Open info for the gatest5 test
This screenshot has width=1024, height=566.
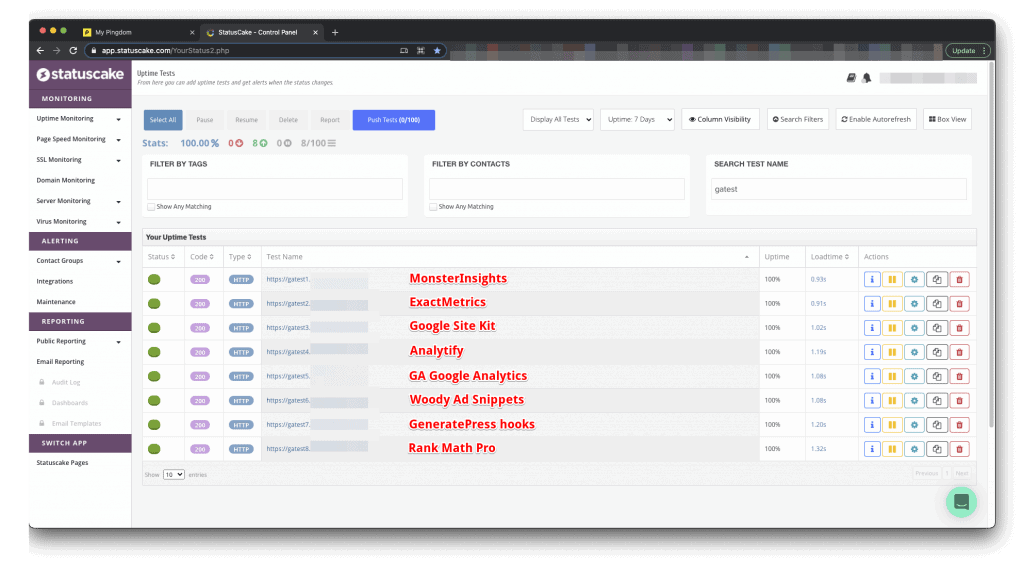[872, 376]
